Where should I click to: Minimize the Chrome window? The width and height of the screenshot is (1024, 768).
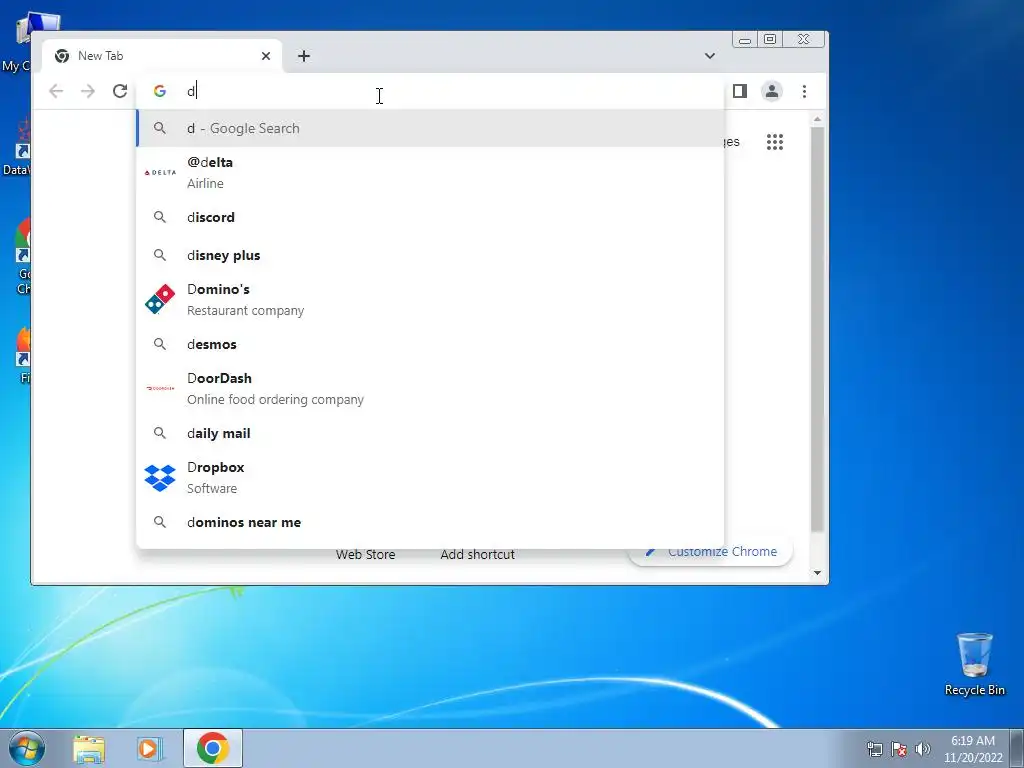[744, 40]
